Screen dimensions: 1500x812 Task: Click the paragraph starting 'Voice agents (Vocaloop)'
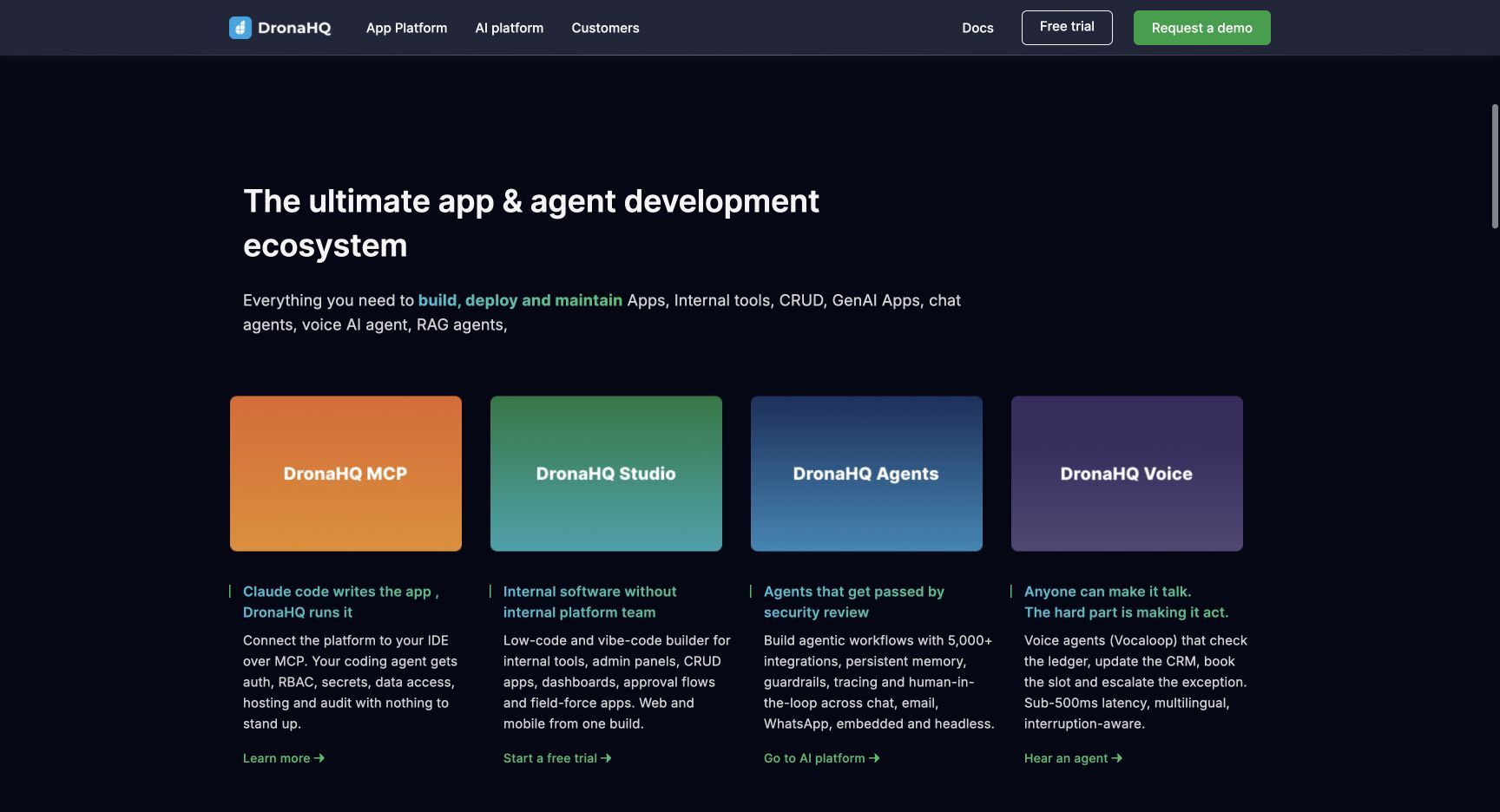tap(1135, 682)
